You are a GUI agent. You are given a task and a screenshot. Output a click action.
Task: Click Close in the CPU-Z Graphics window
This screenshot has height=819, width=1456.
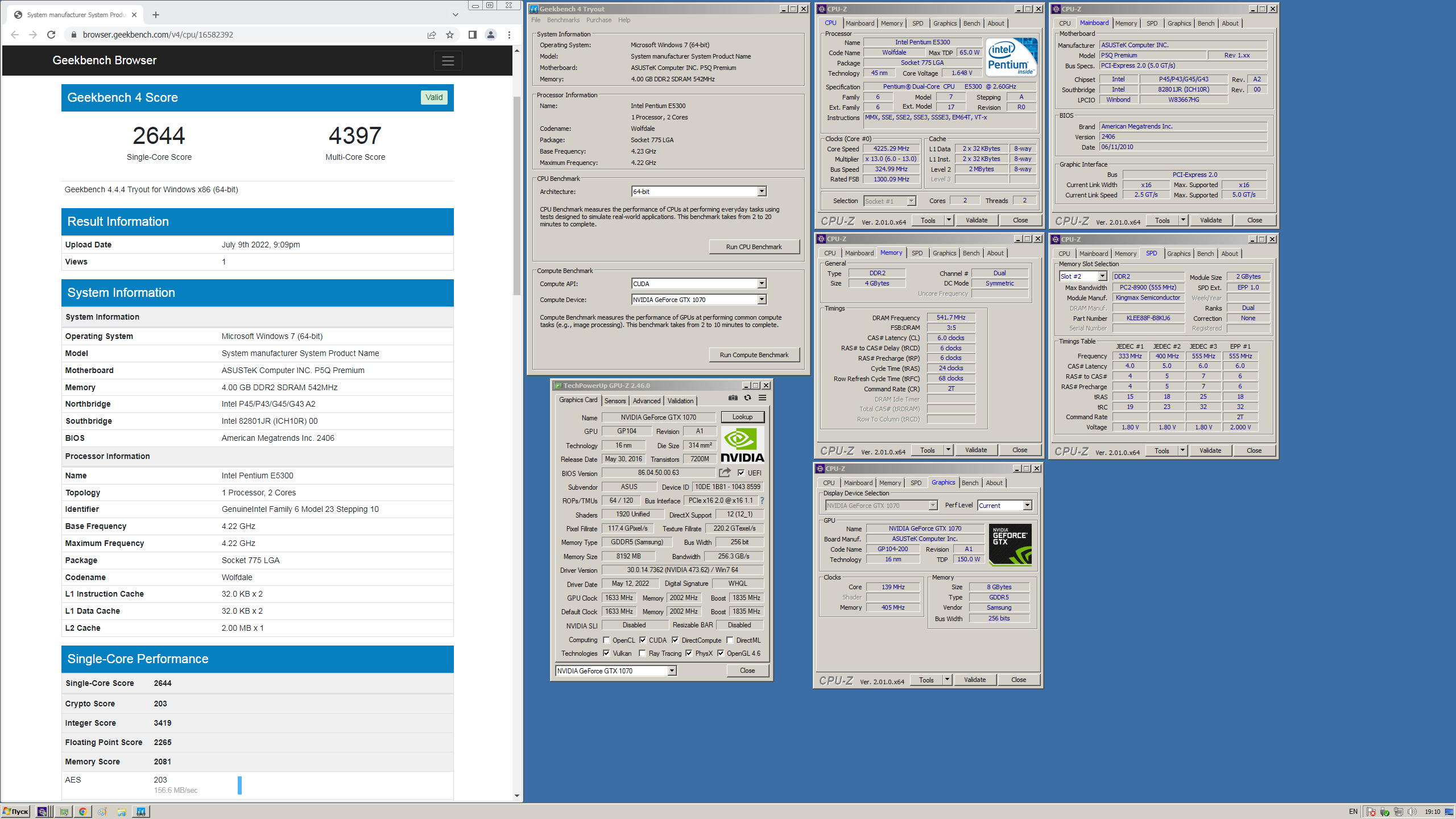(1019, 680)
